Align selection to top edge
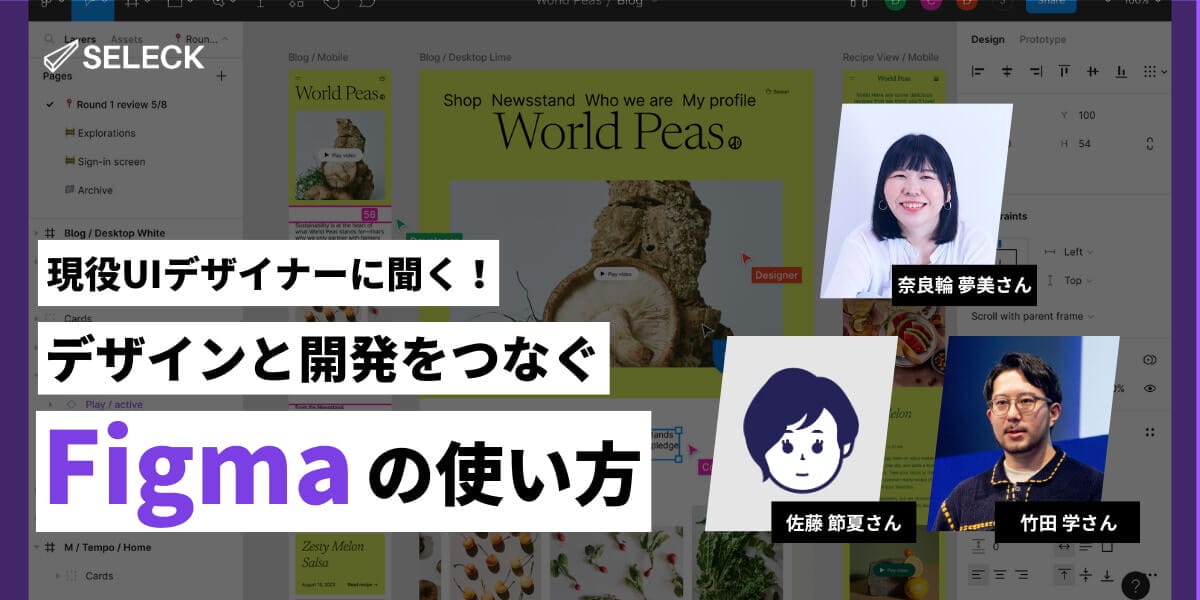 (1064, 71)
